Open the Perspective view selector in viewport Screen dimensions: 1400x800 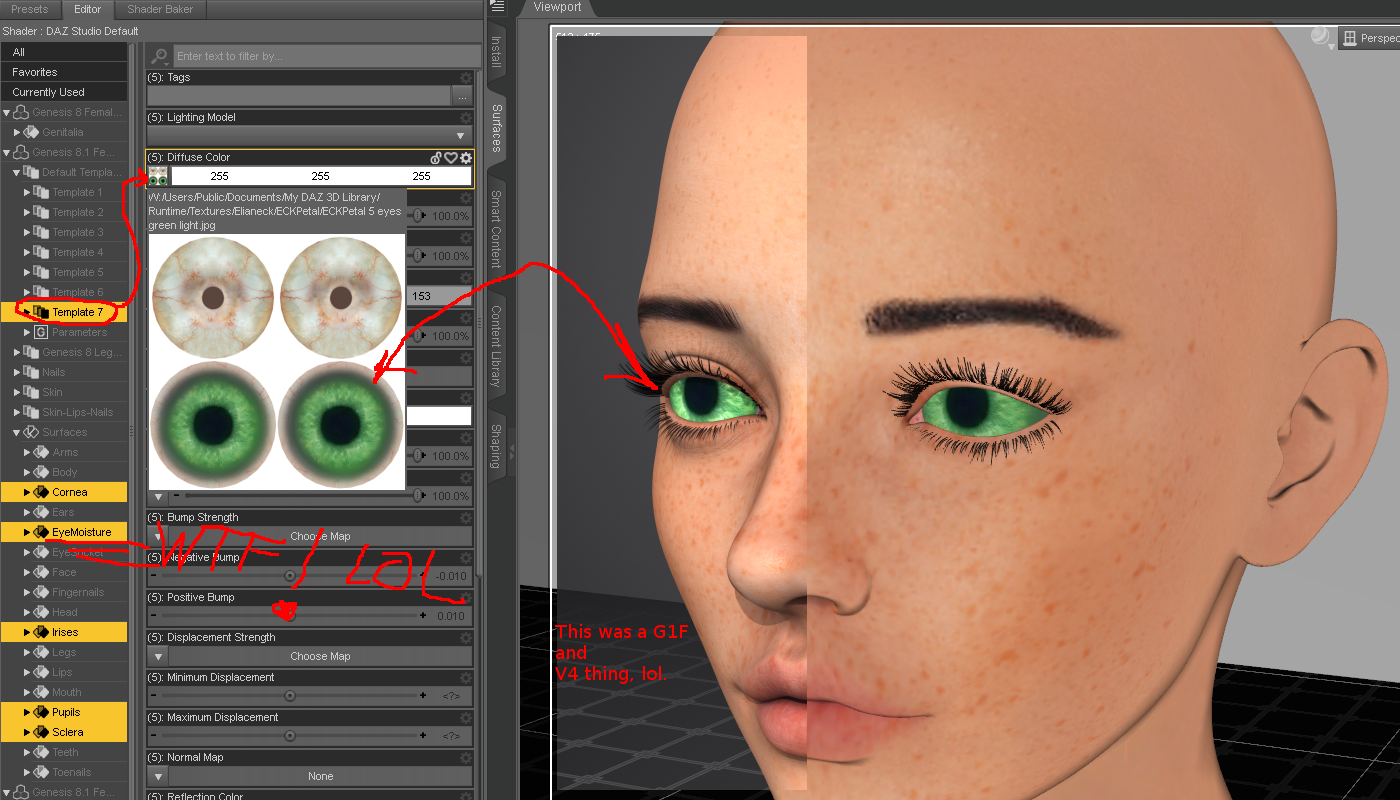tap(1370, 38)
